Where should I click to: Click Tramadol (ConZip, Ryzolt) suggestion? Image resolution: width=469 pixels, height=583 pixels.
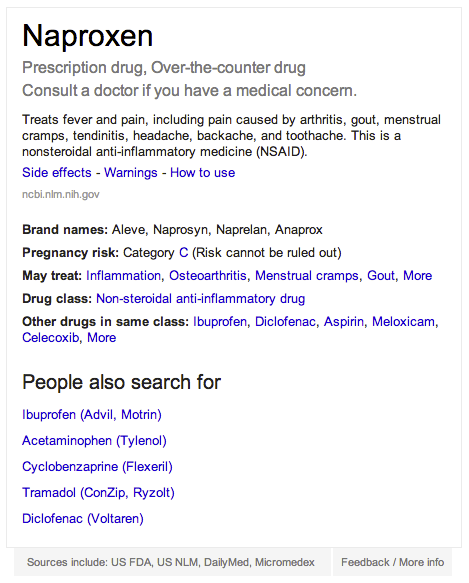98,493
